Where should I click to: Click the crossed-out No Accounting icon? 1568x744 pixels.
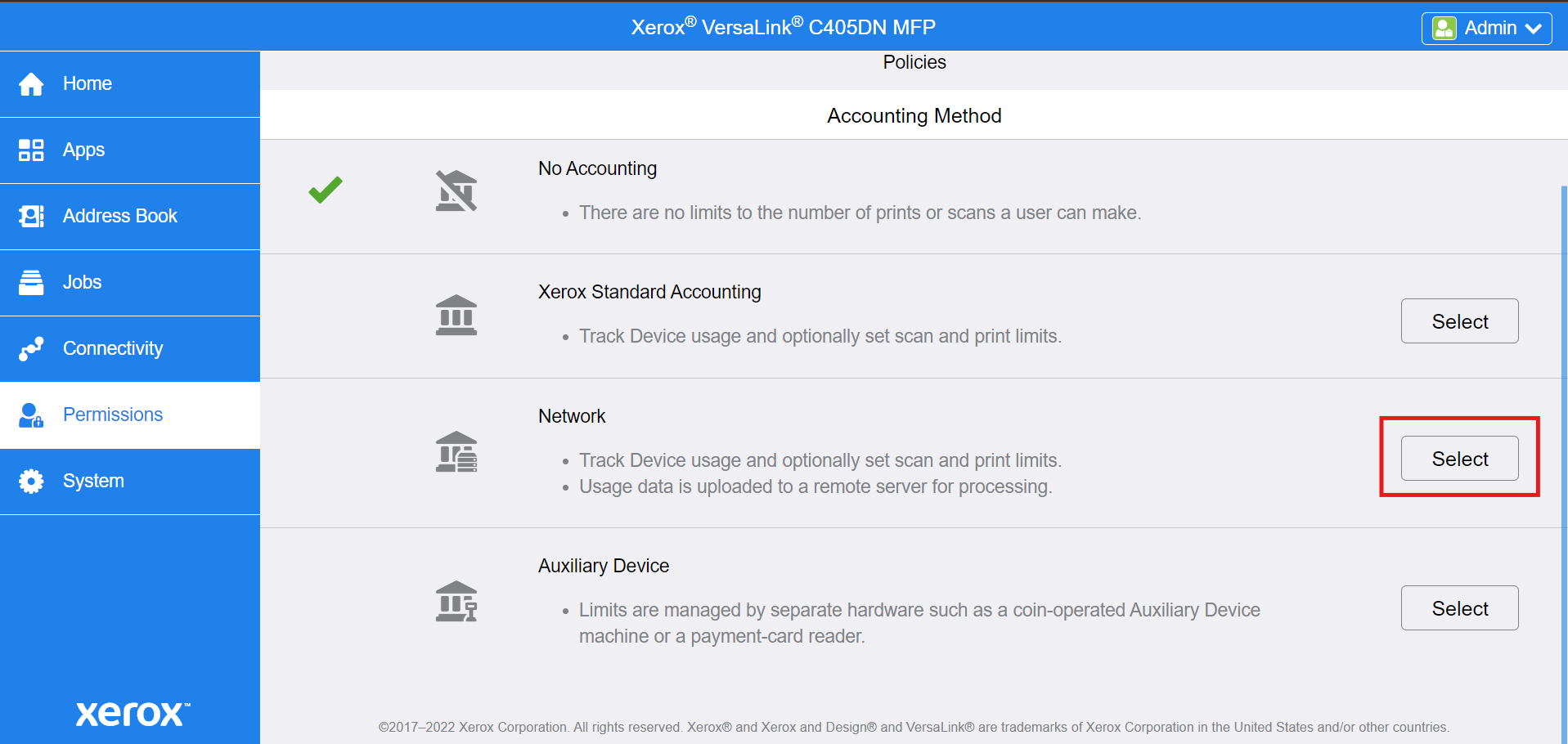click(456, 191)
